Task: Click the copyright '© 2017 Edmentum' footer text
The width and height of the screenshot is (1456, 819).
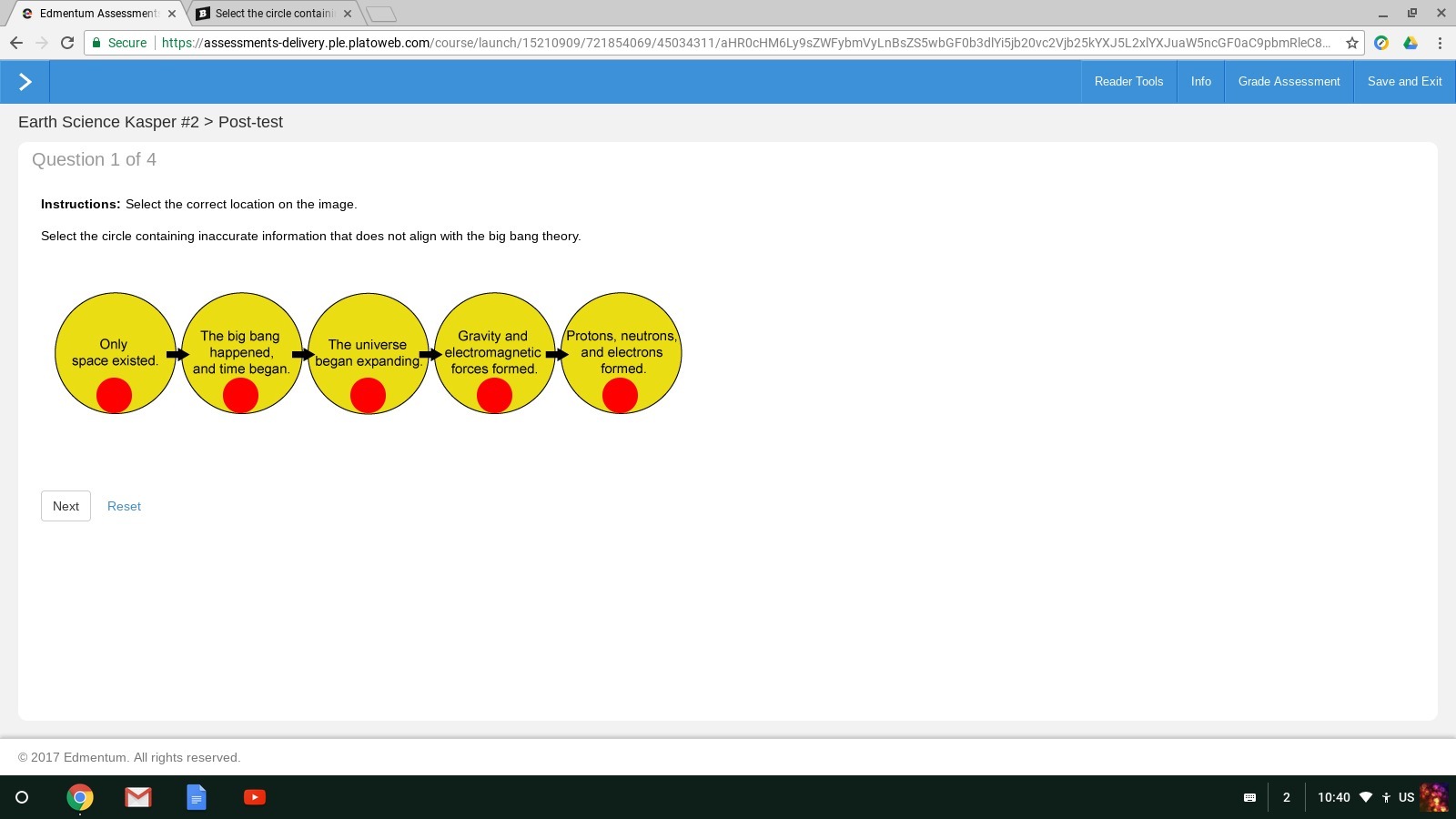Action: (129, 757)
